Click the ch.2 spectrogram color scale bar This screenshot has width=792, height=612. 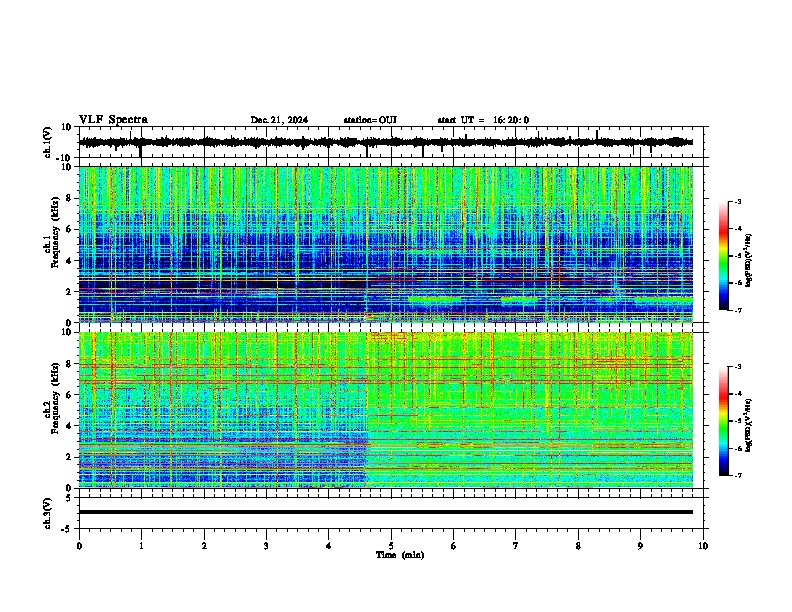tap(723, 421)
